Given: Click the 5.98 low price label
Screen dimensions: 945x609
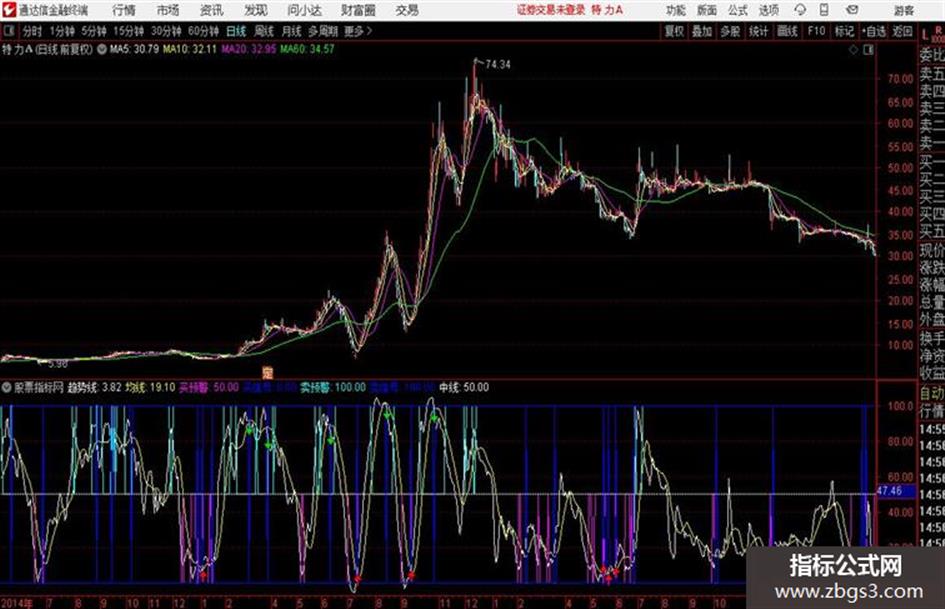Looking at the screenshot, I should (x=58, y=364).
